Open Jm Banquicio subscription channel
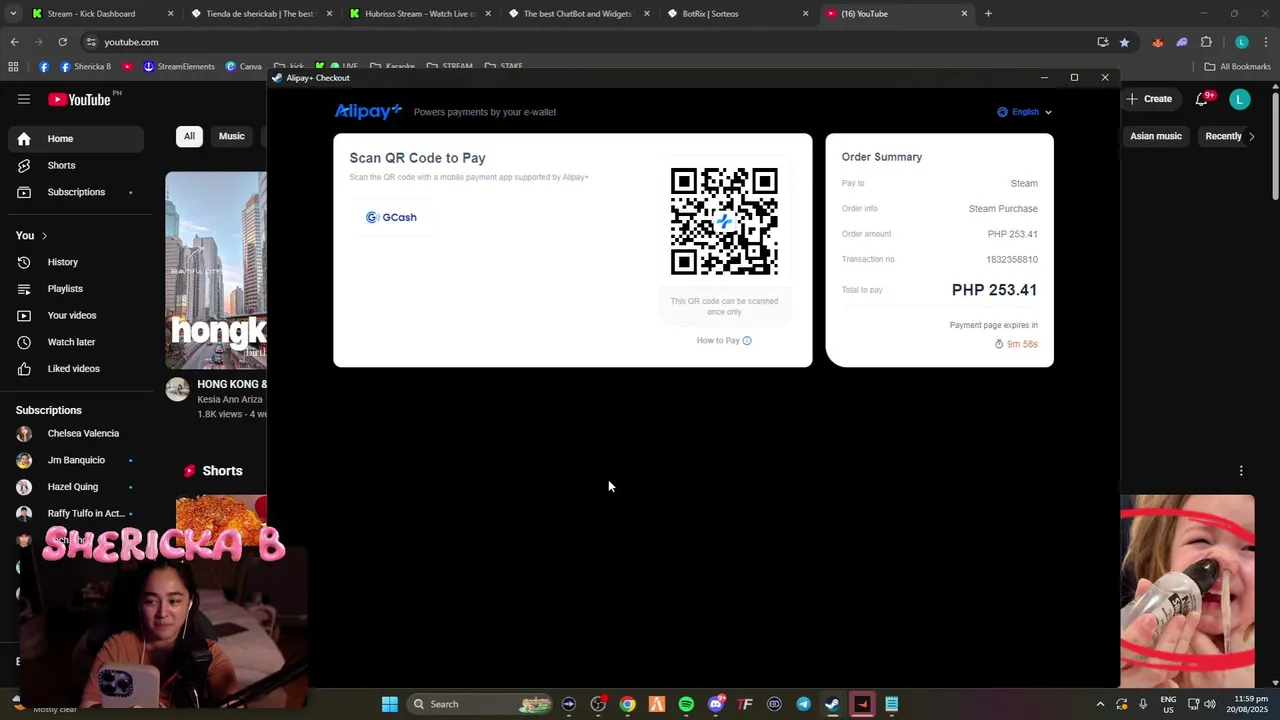This screenshot has width=1280, height=720. coord(76,460)
